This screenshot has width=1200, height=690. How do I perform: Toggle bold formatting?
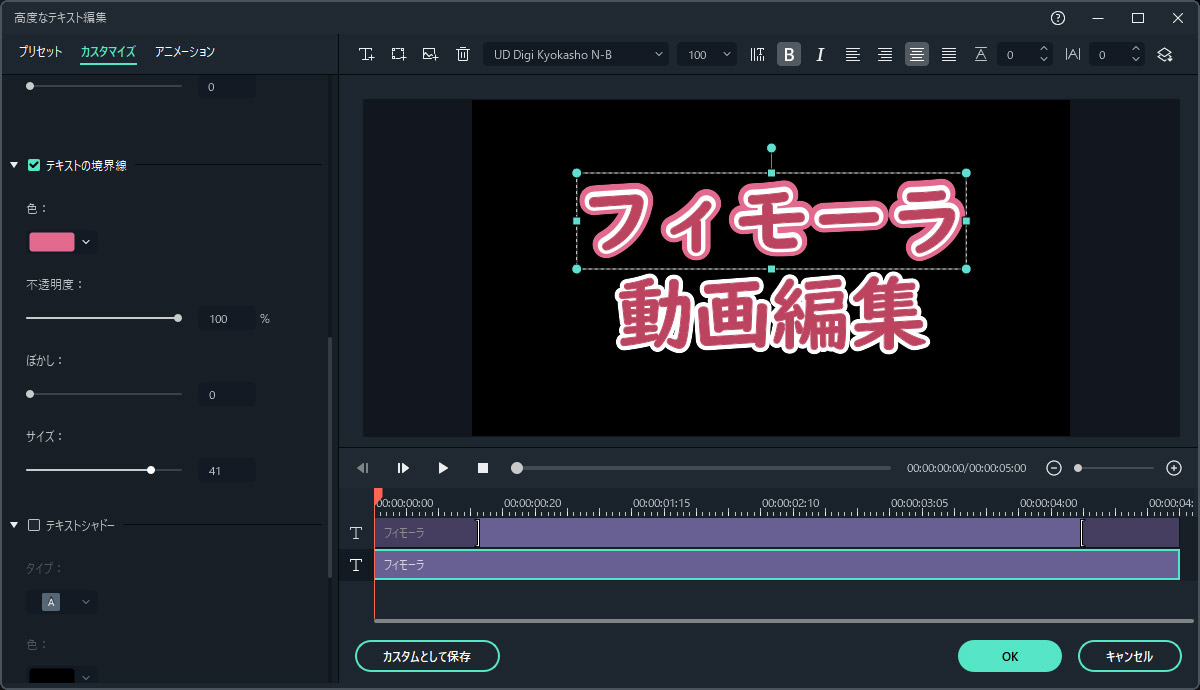coord(789,55)
